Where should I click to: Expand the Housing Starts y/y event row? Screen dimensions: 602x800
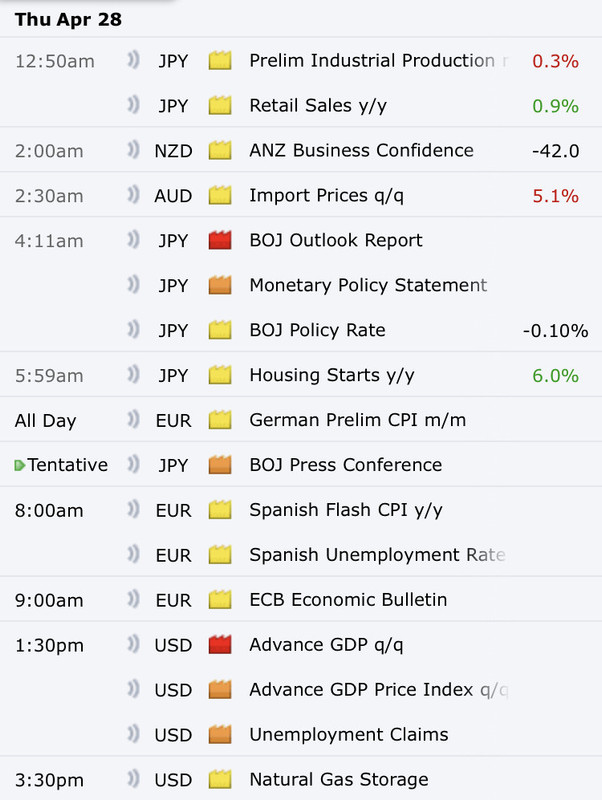[x=301, y=375]
